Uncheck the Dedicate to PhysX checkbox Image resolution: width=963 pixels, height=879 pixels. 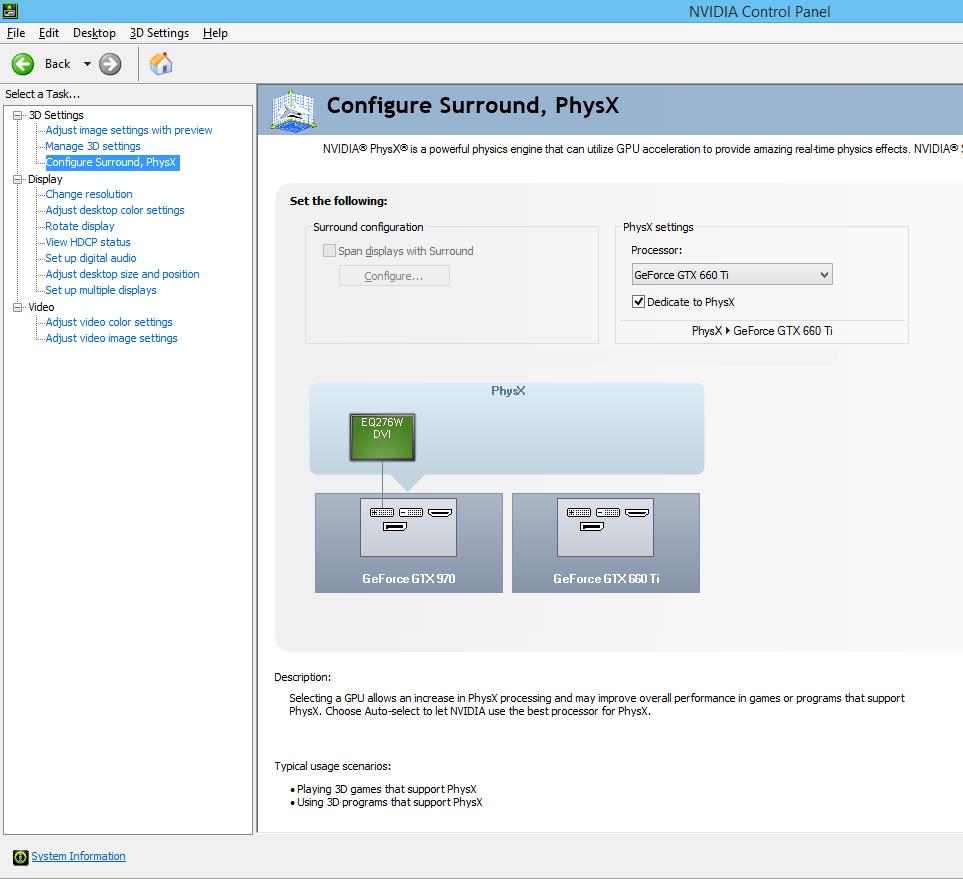click(639, 302)
